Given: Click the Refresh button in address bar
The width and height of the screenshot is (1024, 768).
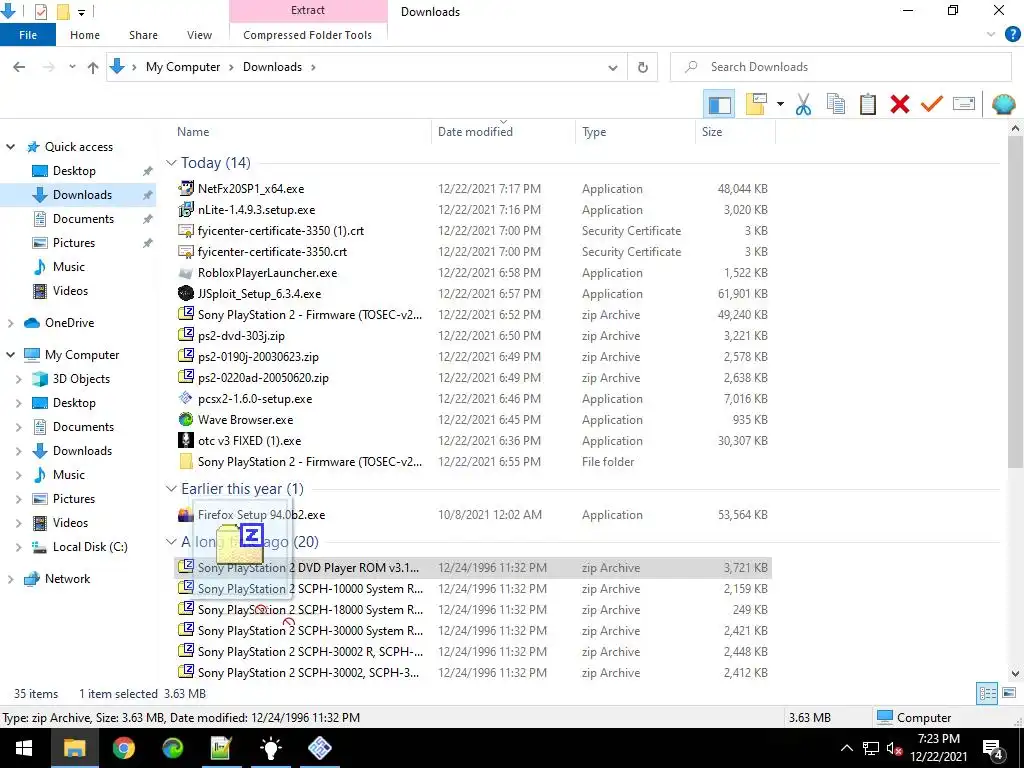Looking at the screenshot, I should [643, 67].
